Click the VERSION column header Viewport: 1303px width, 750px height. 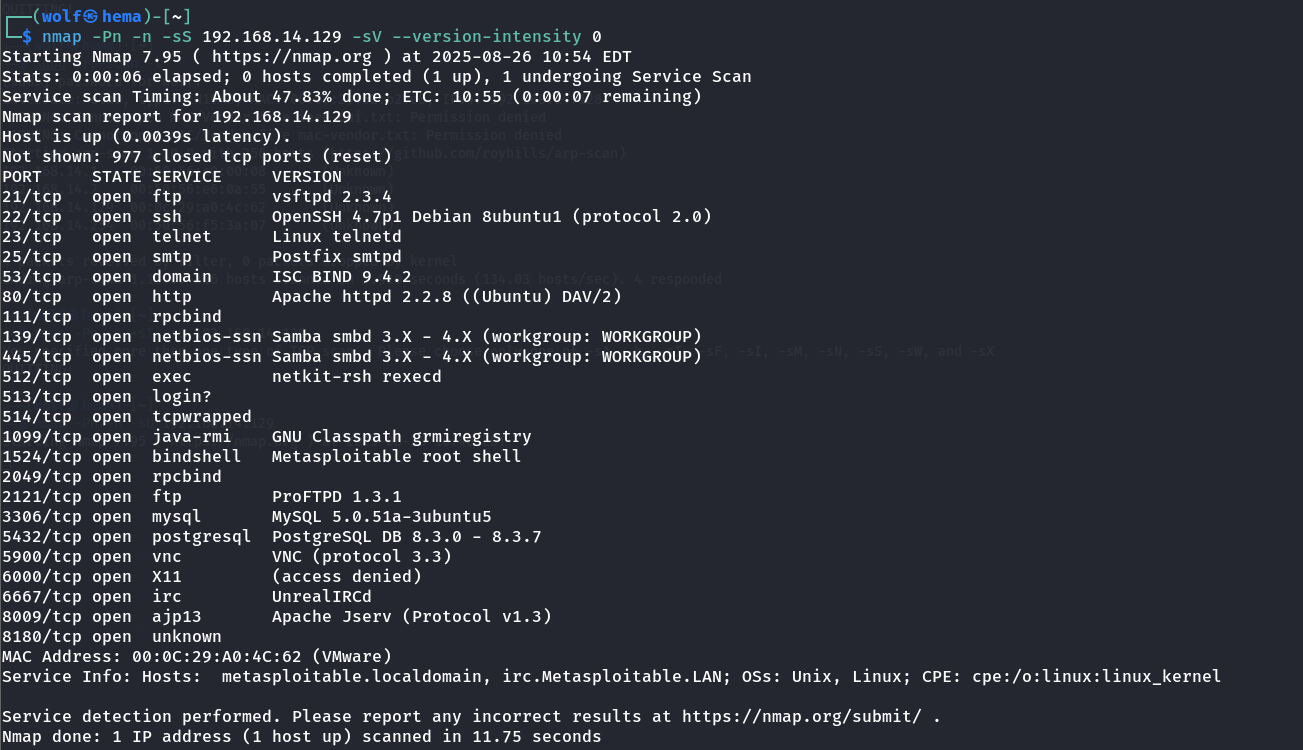tap(306, 177)
